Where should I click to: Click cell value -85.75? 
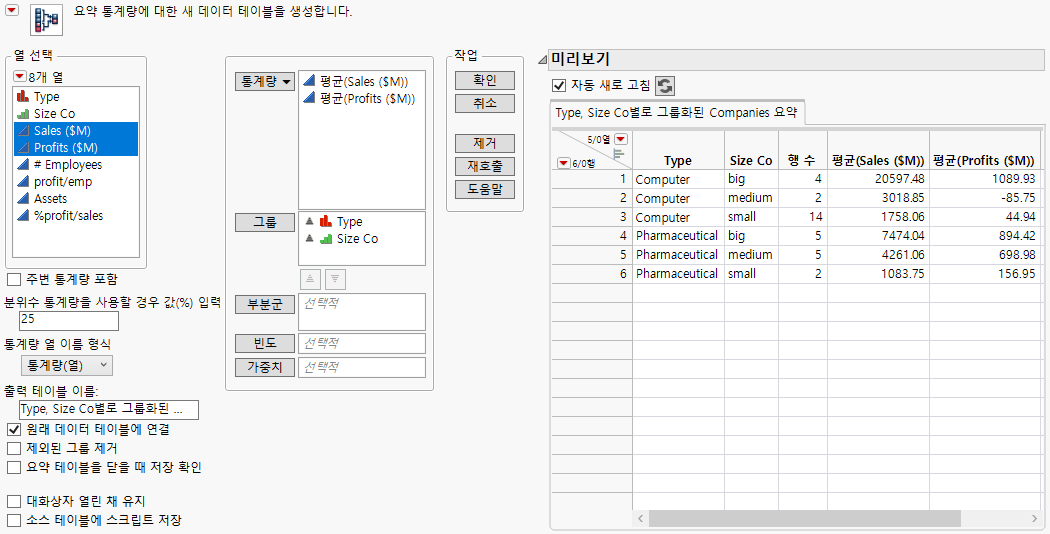click(984, 198)
